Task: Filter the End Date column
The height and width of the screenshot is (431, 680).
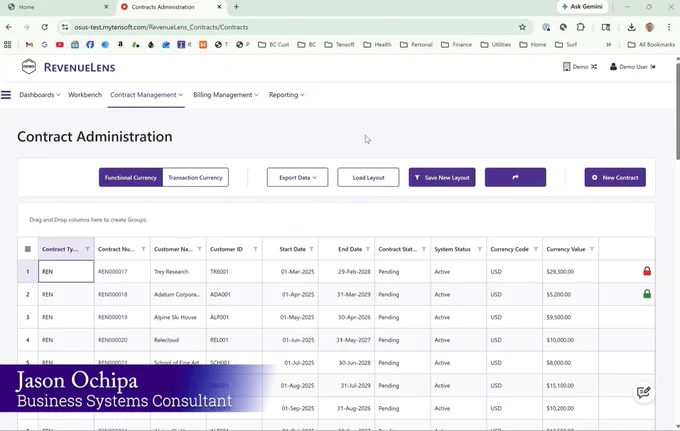Action: pyautogui.click(x=368, y=249)
